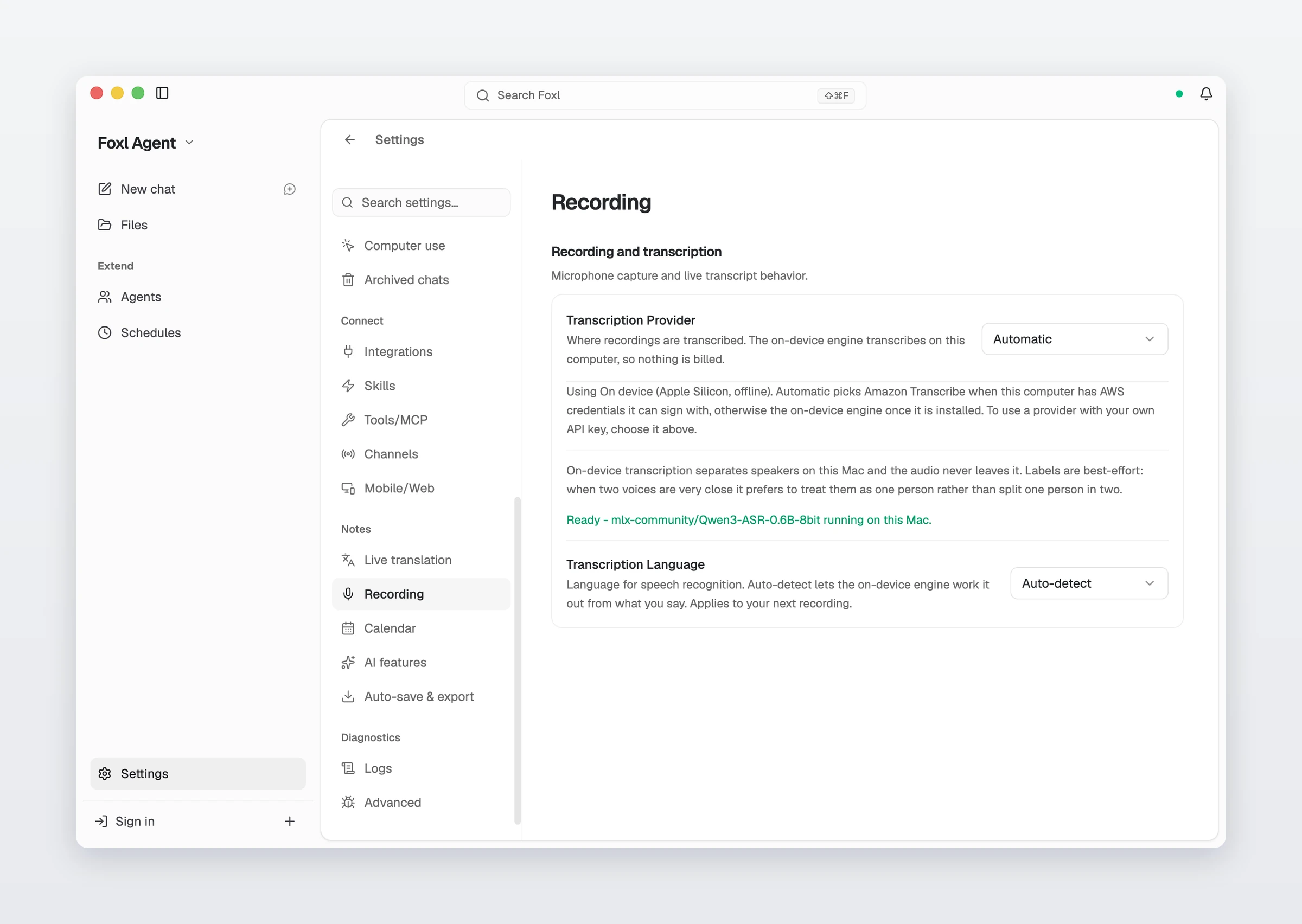1302x924 pixels.
Task: Open Channels settings
Action: pos(421,454)
